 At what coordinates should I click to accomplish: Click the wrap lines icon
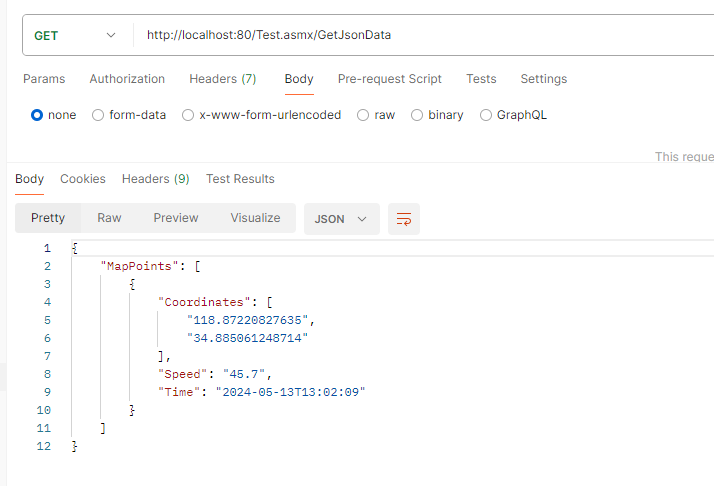(404, 219)
